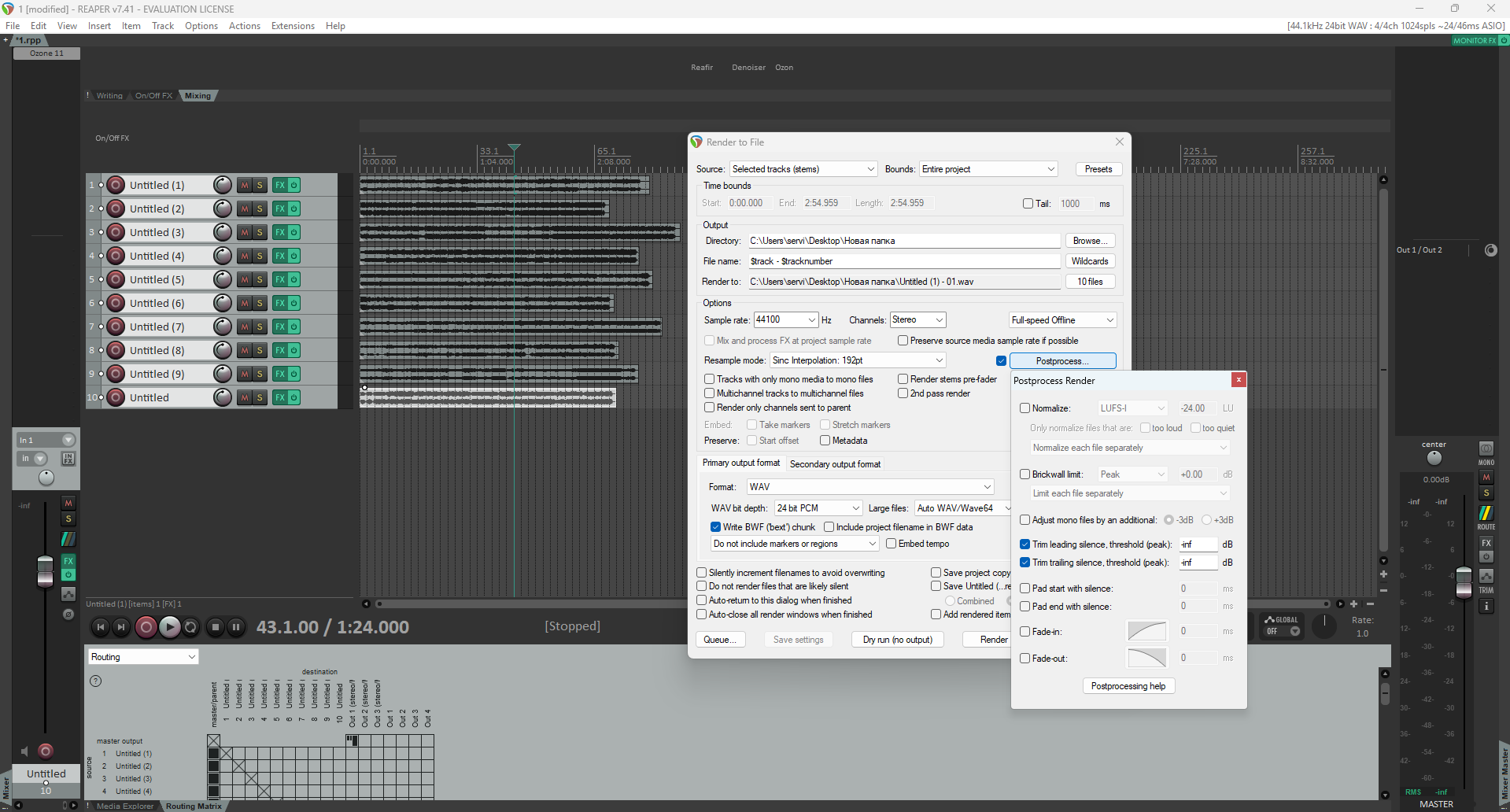Click Dry run (no output)
Screen dimensions: 1510x812
coord(898,640)
